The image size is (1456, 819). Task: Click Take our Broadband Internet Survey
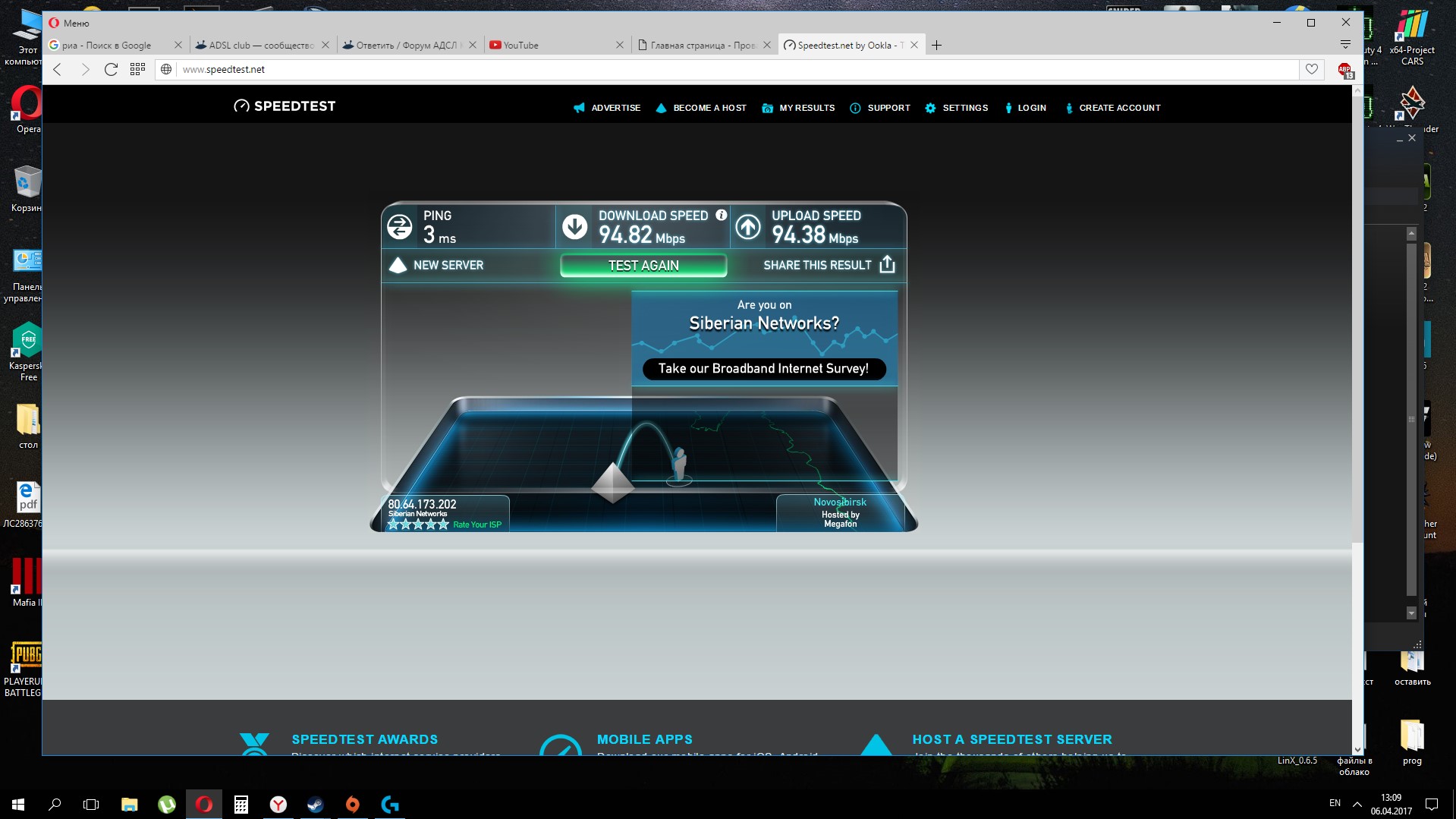(x=763, y=369)
